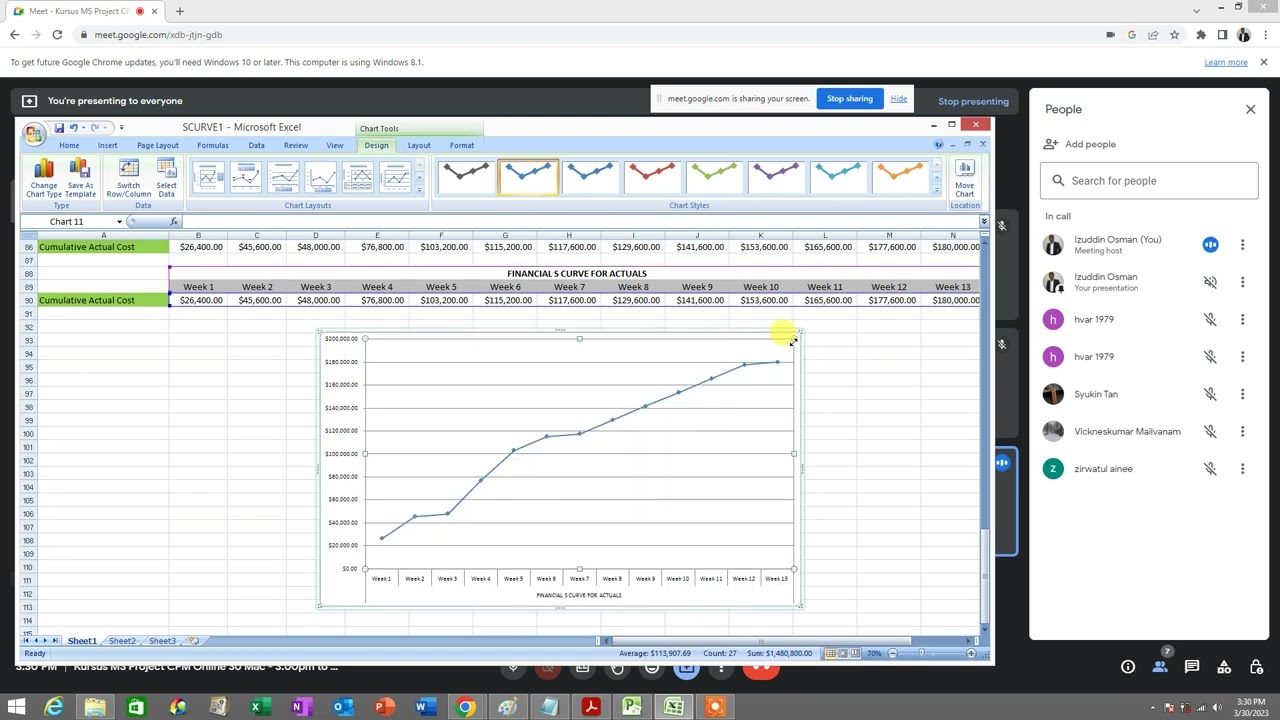Open the Meet chat icon
Viewport: 1280px width, 720px height.
1192,667
